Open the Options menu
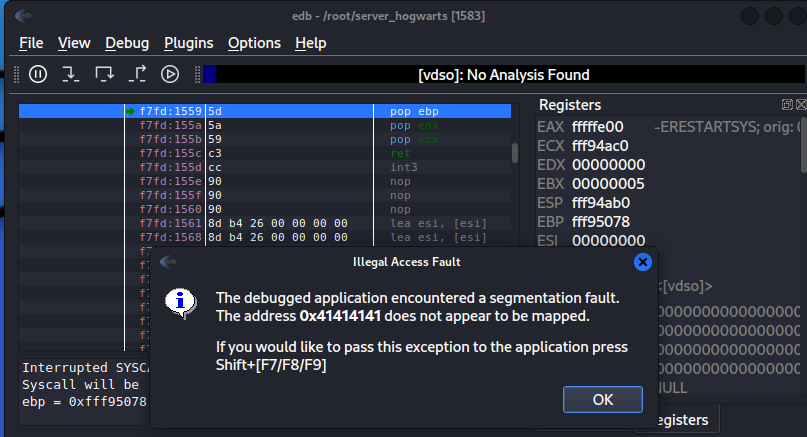 254,43
